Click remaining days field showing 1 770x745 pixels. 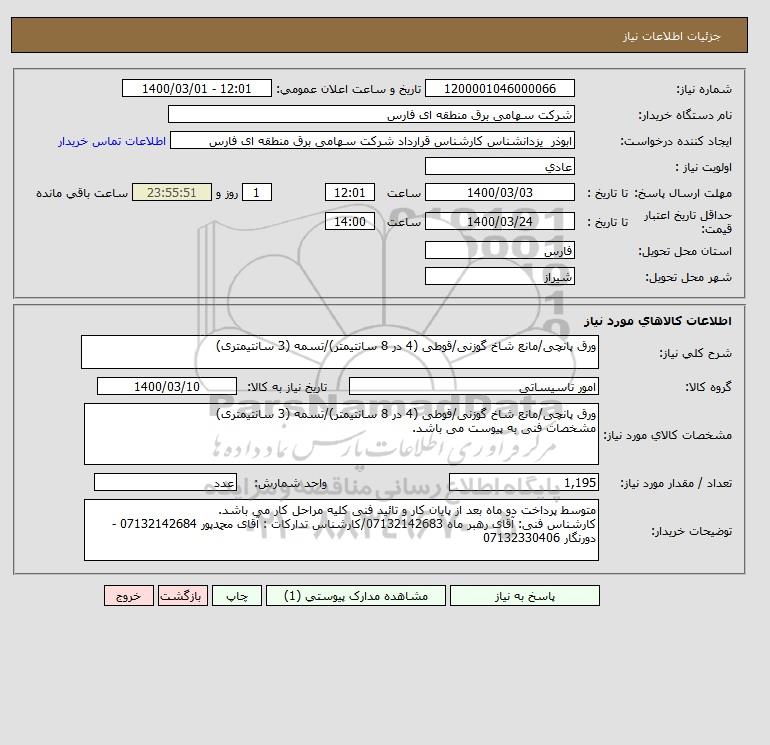click(256, 193)
